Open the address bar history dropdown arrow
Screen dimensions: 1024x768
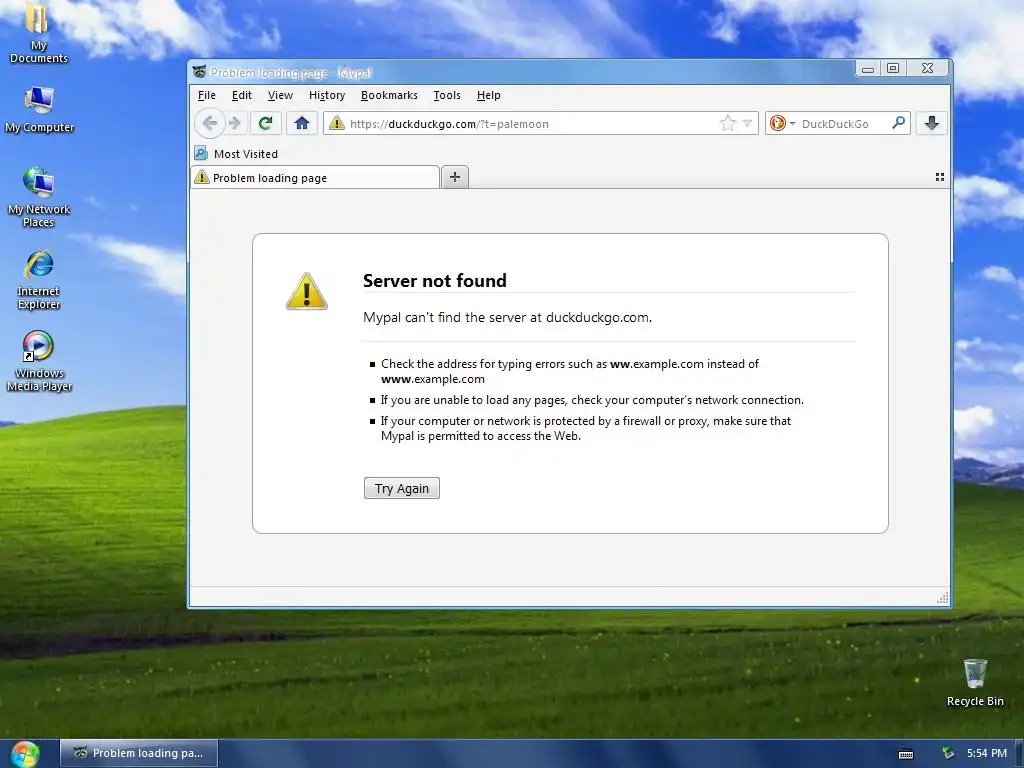point(748,123)
